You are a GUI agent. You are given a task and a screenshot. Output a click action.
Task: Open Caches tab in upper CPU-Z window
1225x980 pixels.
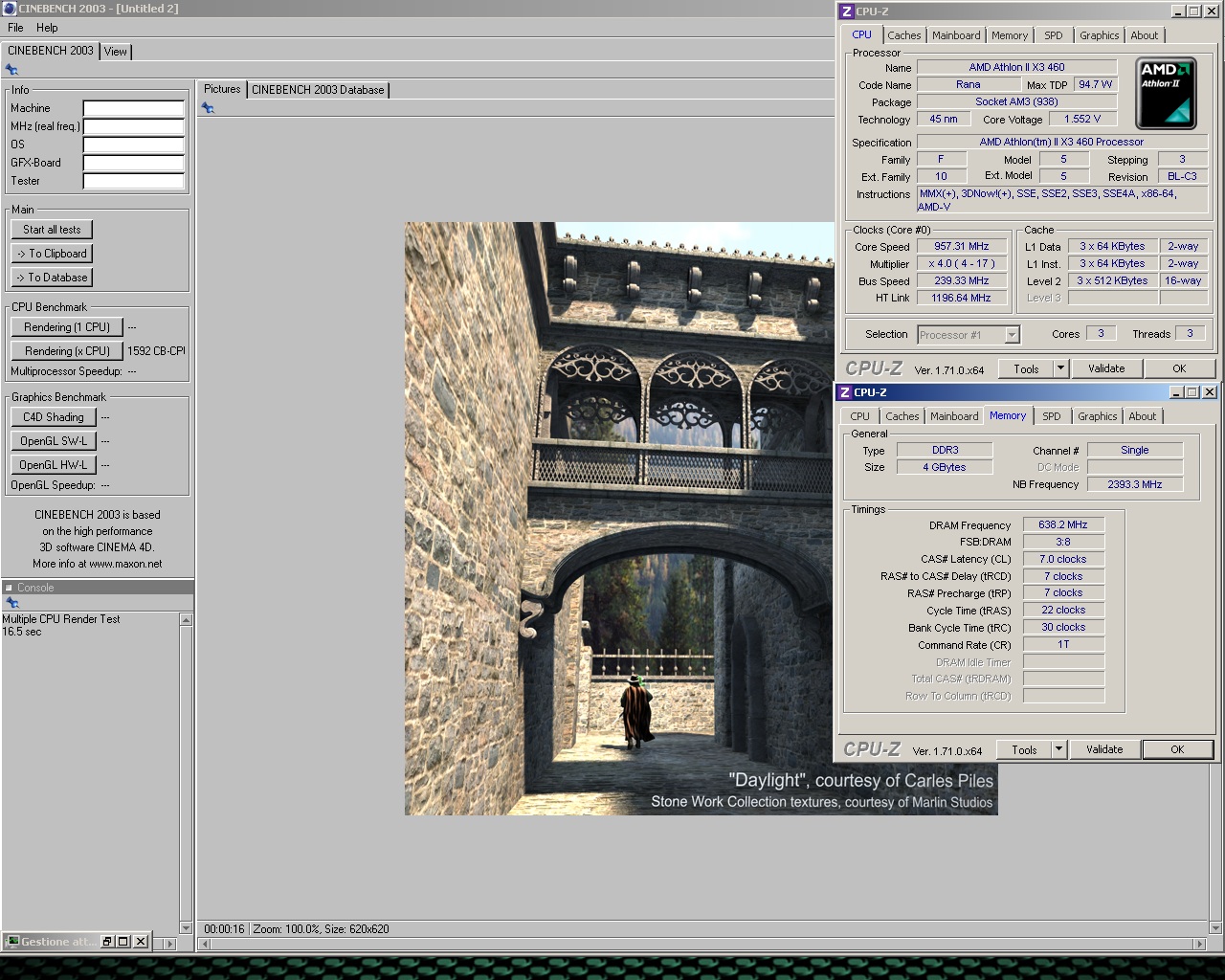tap(903, 35)
